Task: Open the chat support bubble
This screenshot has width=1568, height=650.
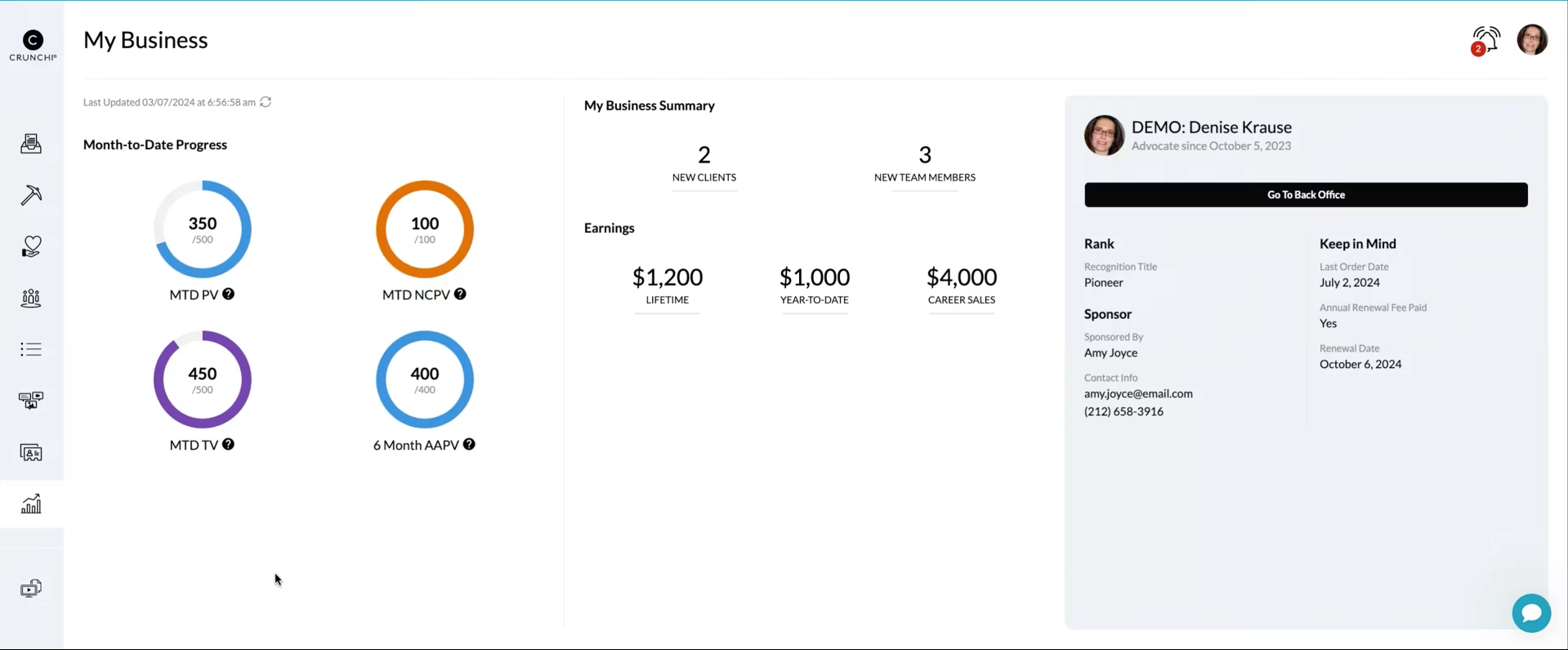Action: [1531, 613]
